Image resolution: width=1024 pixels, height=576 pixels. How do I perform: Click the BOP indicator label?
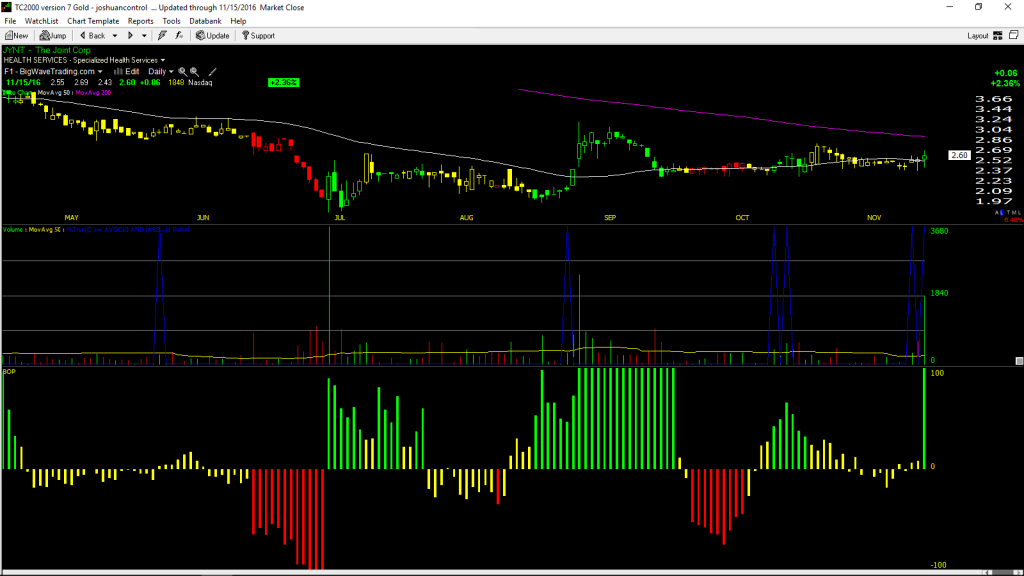[x=9, y=372]
